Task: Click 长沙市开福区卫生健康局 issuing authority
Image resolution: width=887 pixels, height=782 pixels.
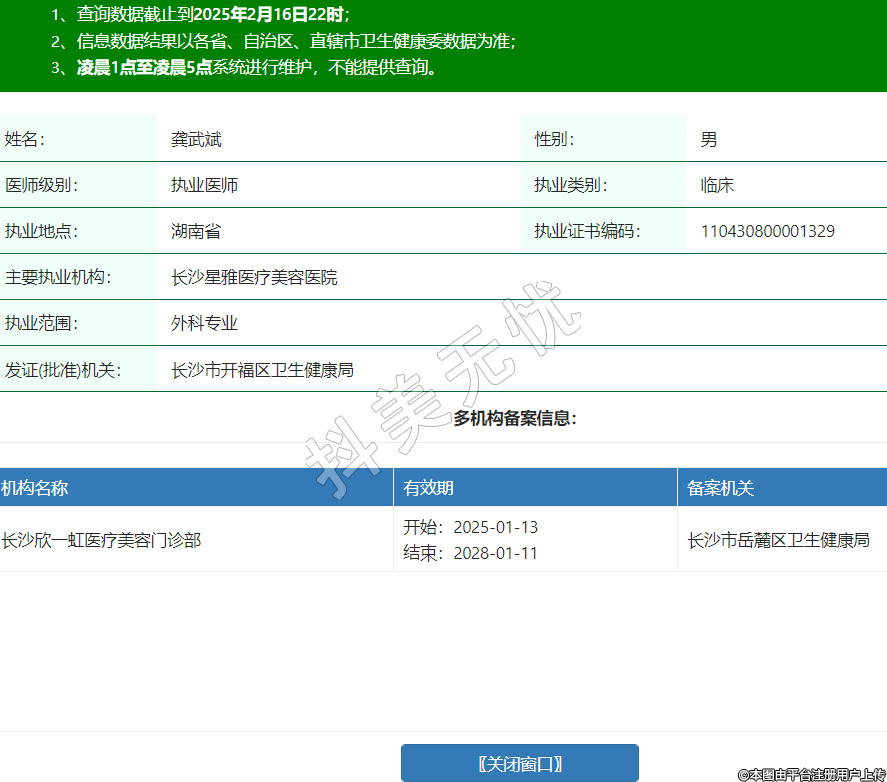Action: (x=262, y=370)
